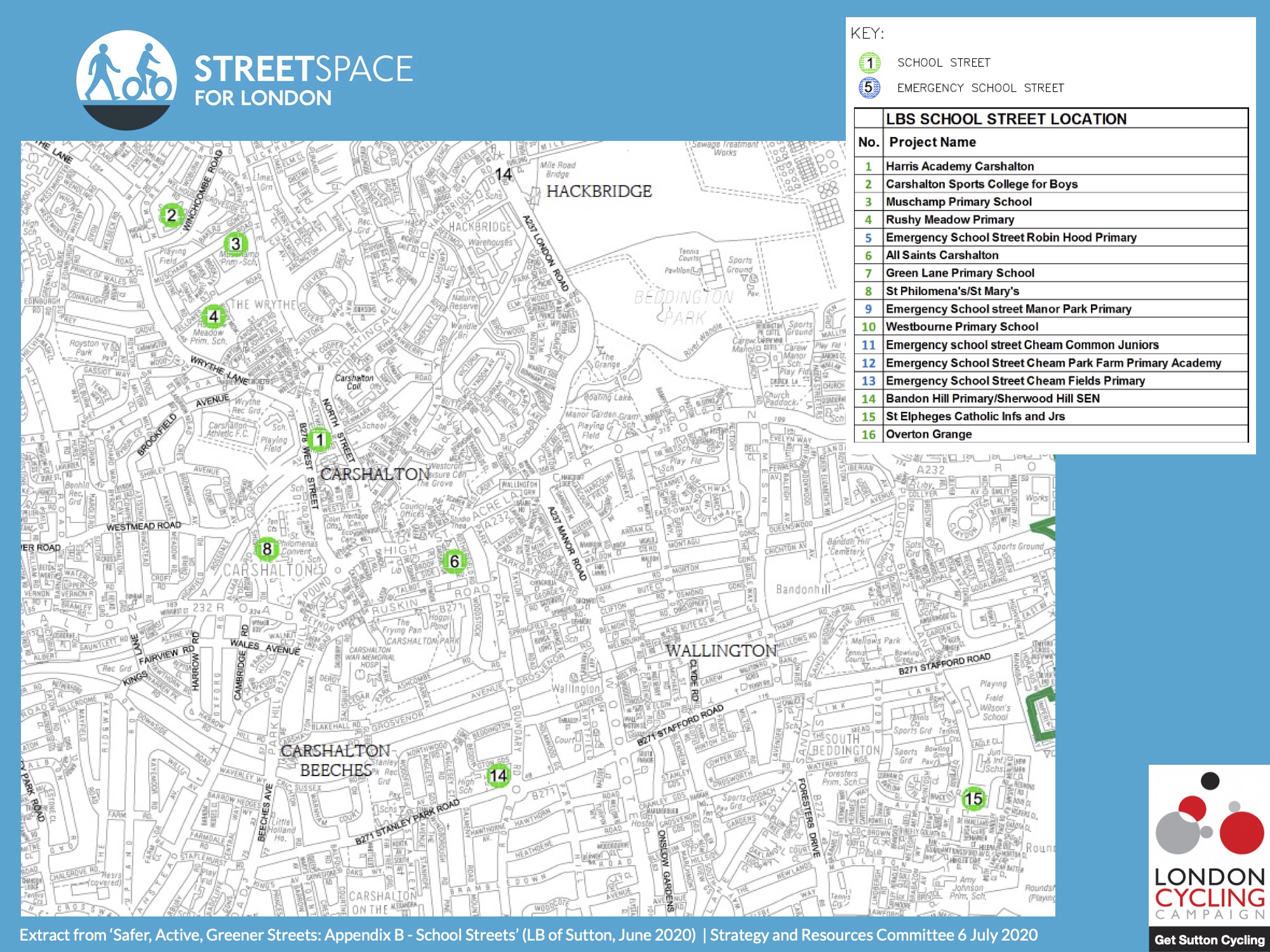
Task: Click the Streetspace walking cycling logo
Action: (126, 79)
